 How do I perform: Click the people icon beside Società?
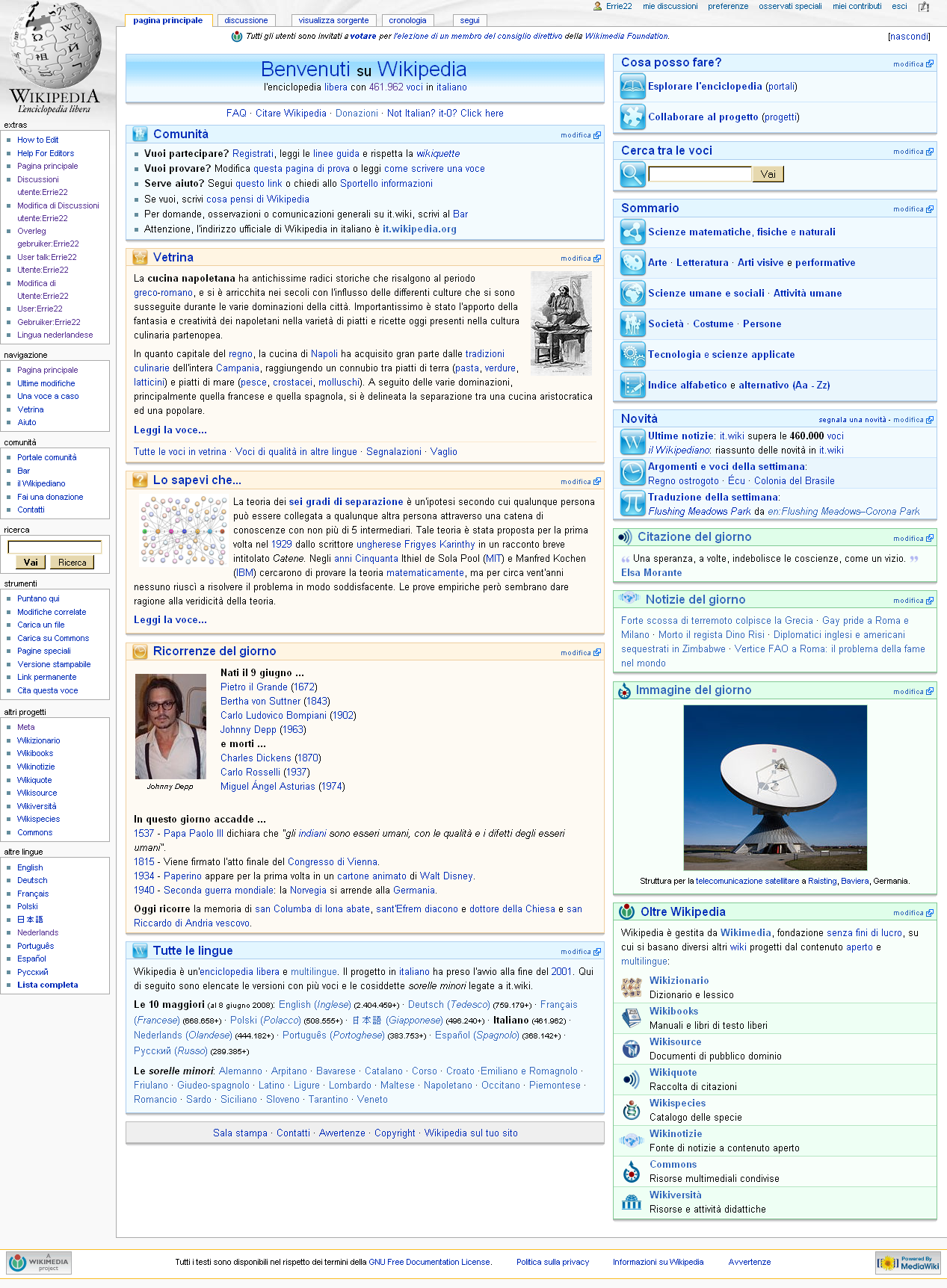point(632,324)
